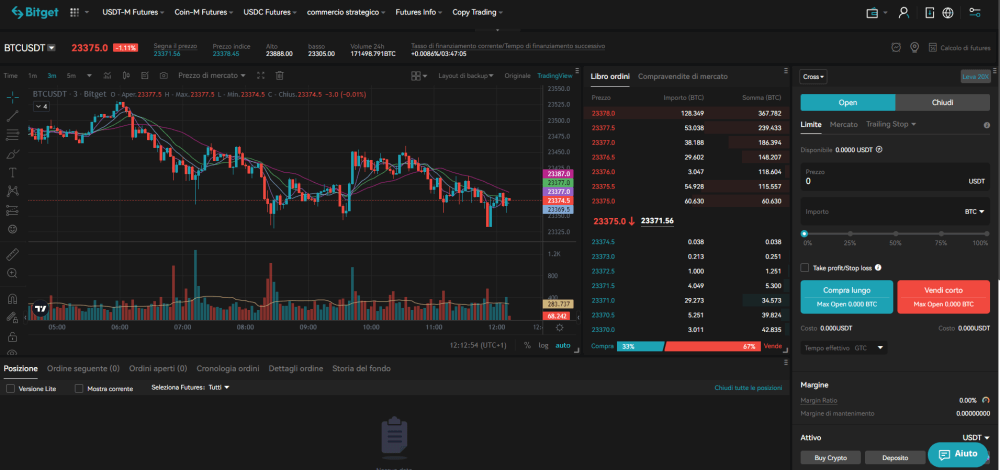Switch to Compravendite di mercato tab
The image size is (1000, 470).
click(x=682, y=77)
